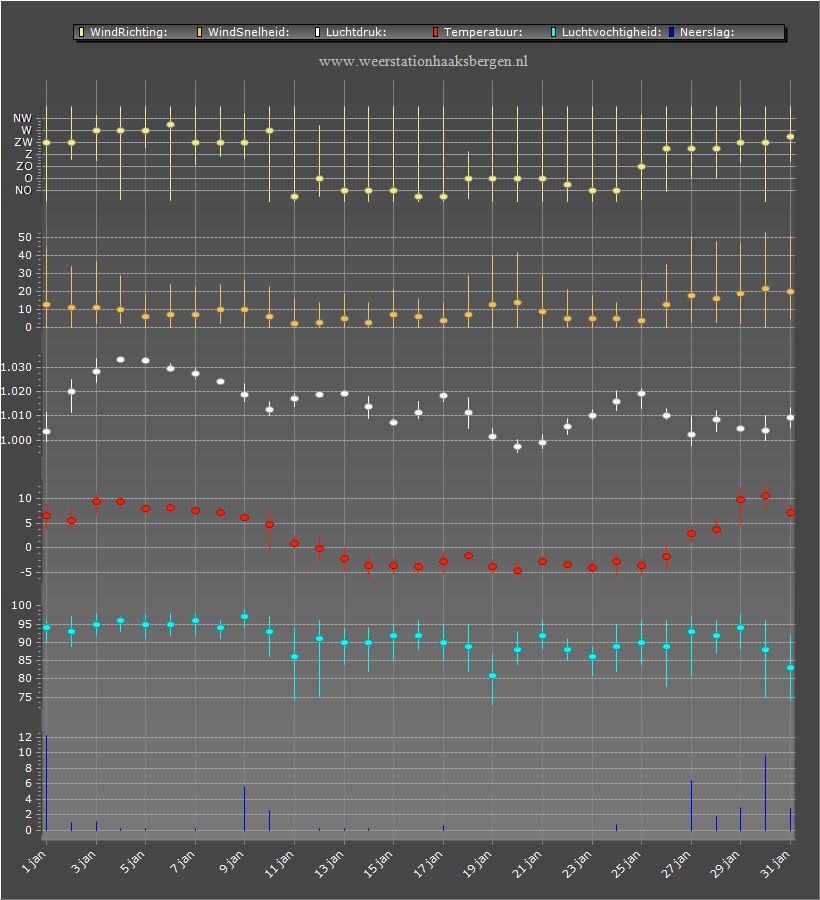Click the "1.010" pressure axis label
This screenshot has width=820, height=900.
coord(16,416)
